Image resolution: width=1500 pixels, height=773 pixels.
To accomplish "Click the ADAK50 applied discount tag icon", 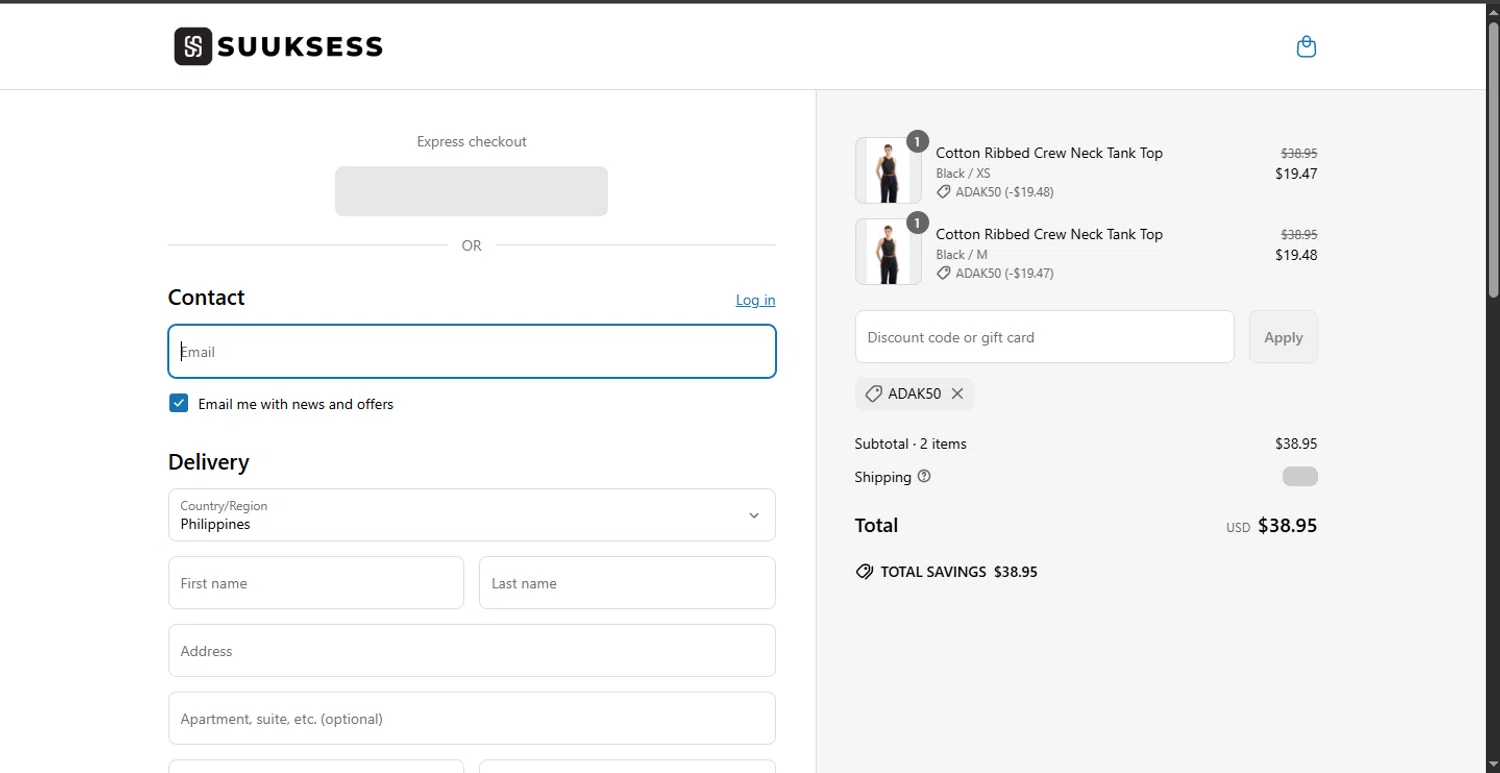I will (x=873, y=394).
